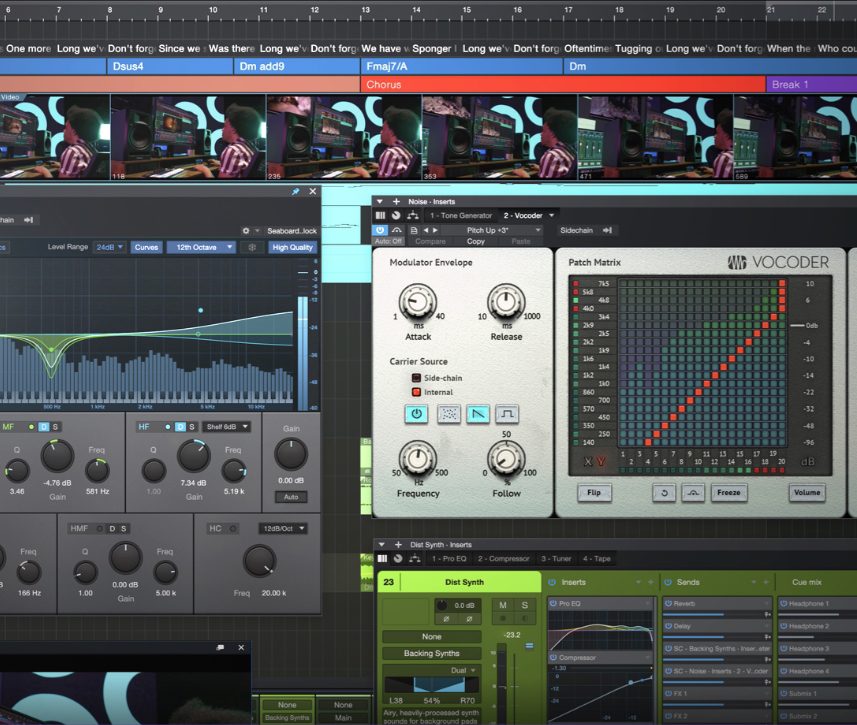
Task: Click the Auto gain button in Pro EQ
Action: click(x=291, y=497)
